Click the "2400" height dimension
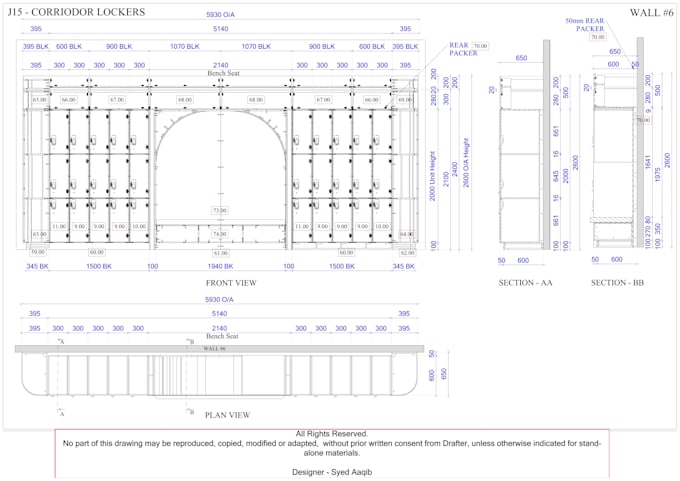680x481 pixels. [454, 169]
